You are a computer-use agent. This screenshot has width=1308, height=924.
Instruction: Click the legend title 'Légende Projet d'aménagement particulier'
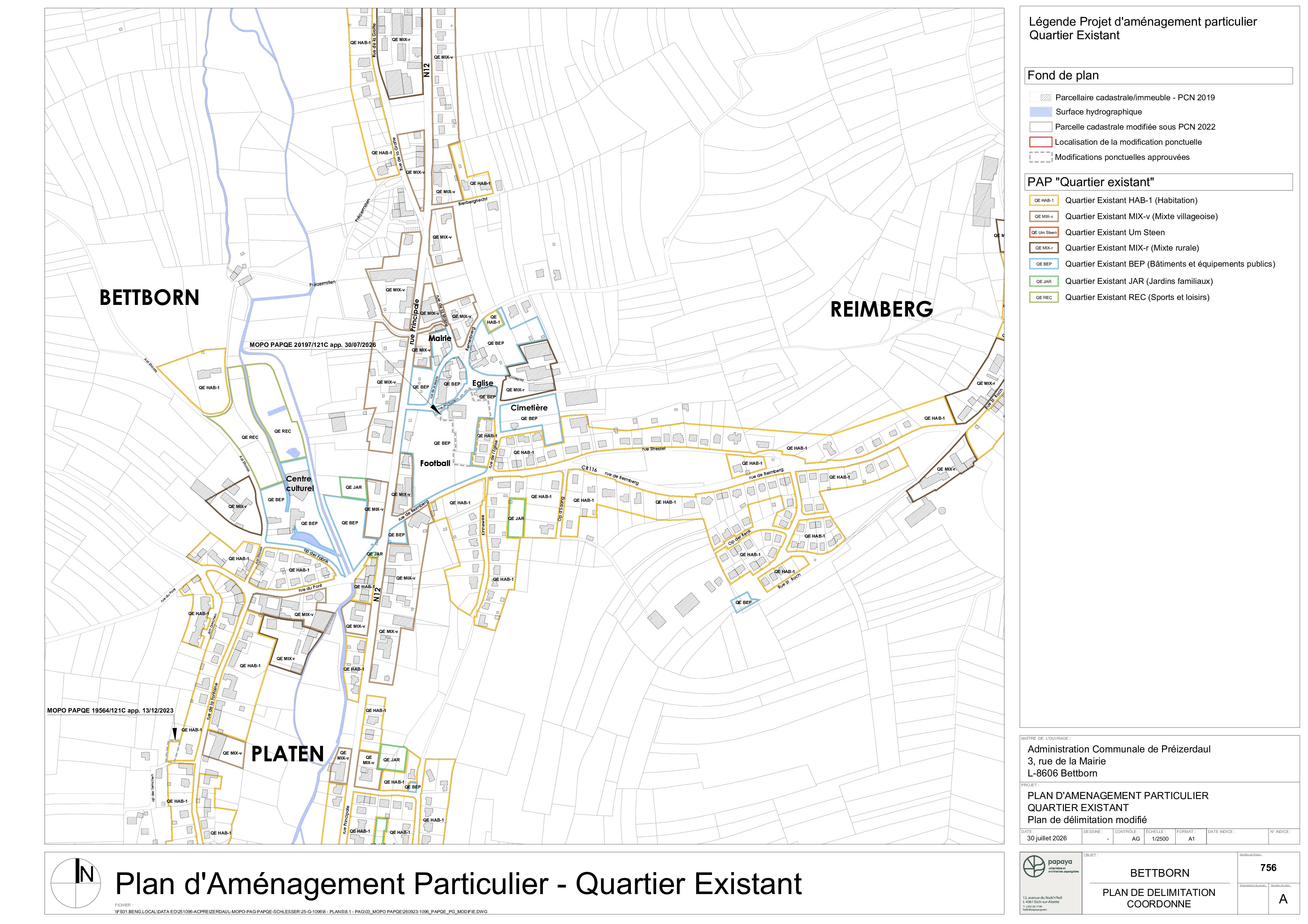(x=1143, y=22)
